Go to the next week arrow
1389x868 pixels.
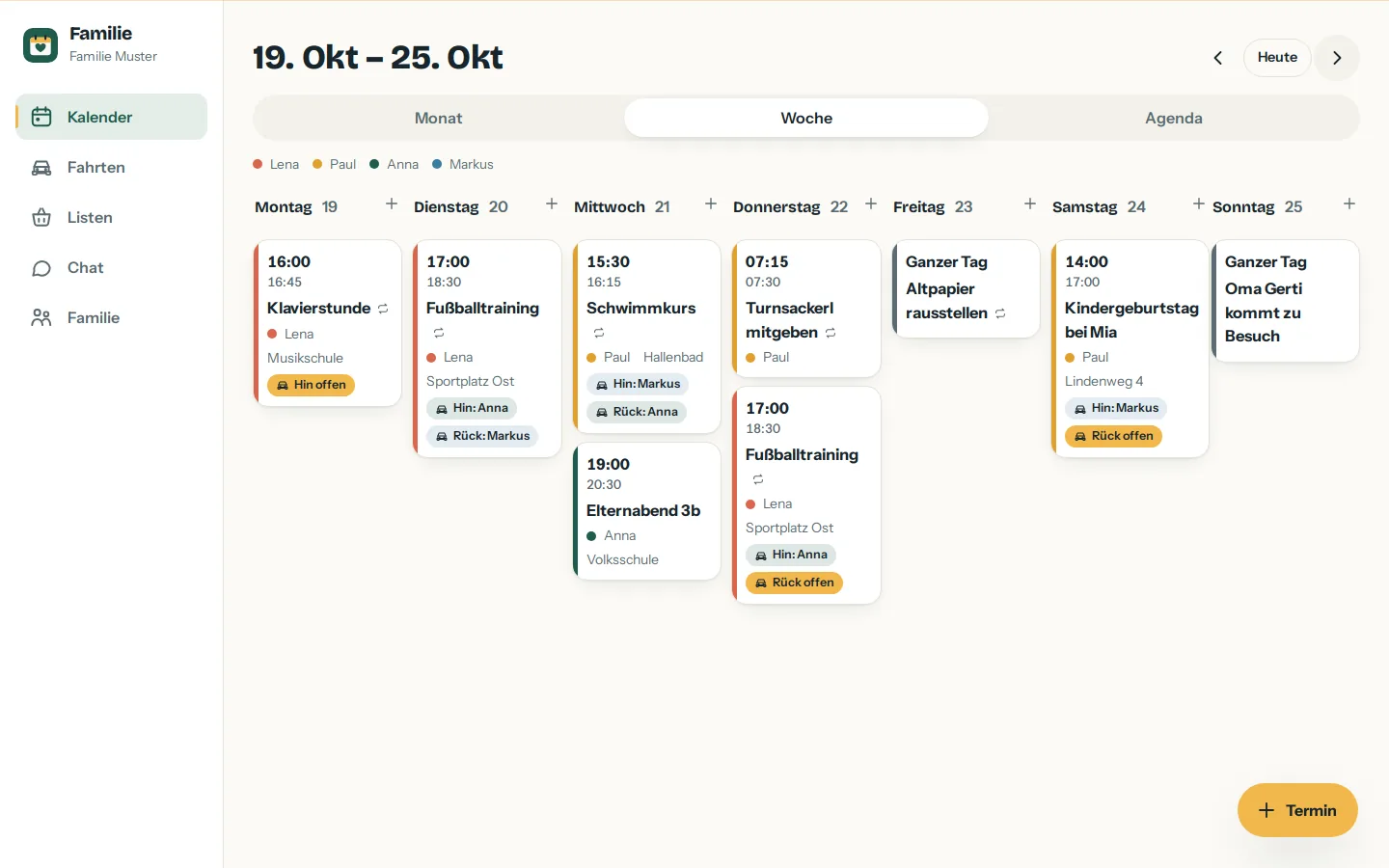tap(1337, 58)
